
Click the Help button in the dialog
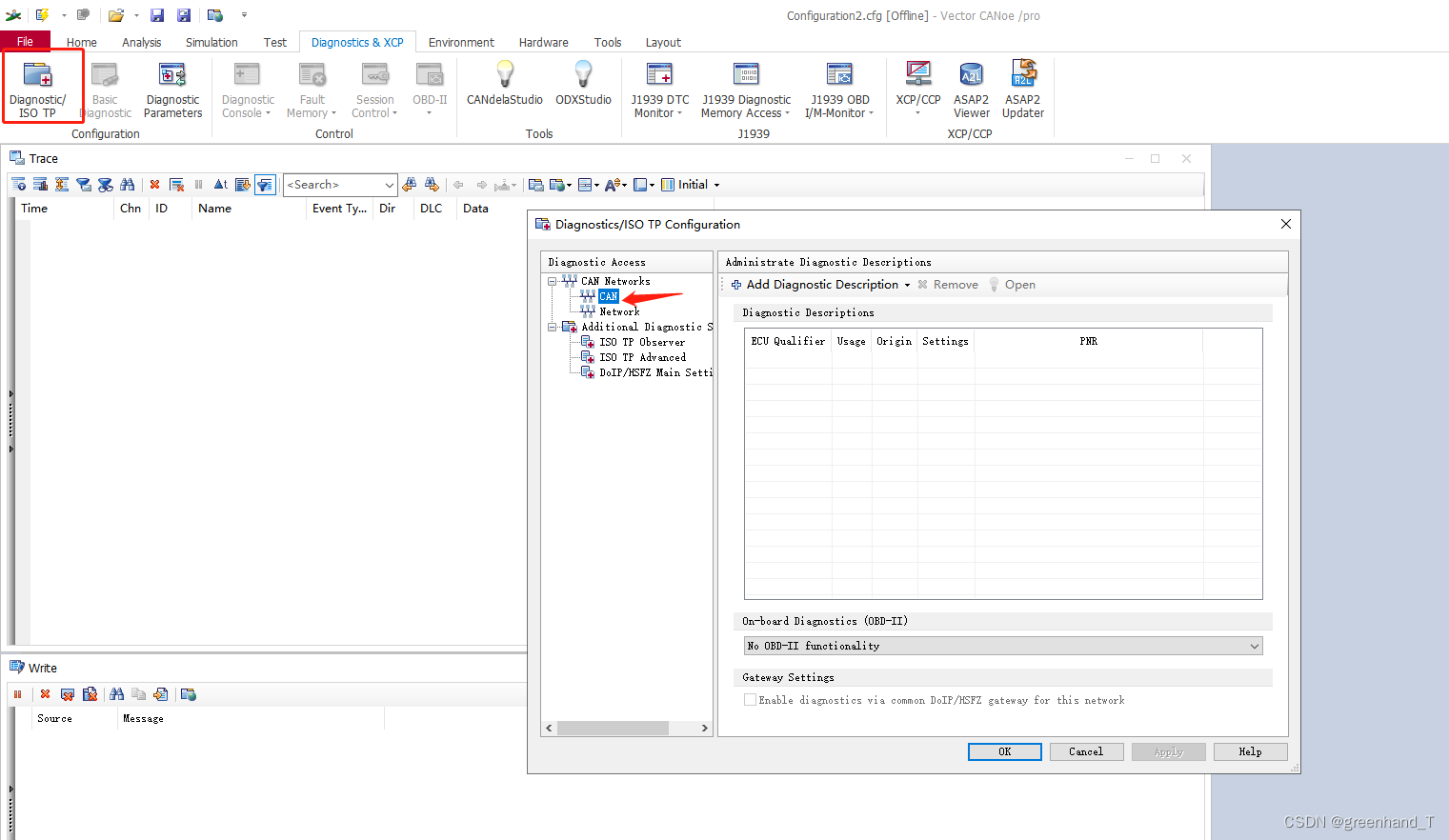coord(1251,751)
